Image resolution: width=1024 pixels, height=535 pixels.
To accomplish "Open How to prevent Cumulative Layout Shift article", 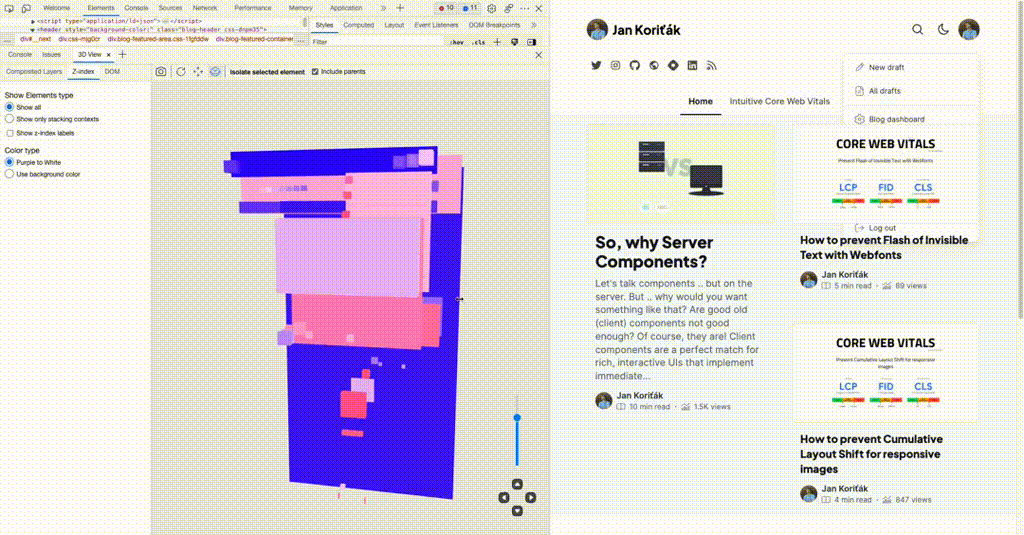I will [871, 454].
